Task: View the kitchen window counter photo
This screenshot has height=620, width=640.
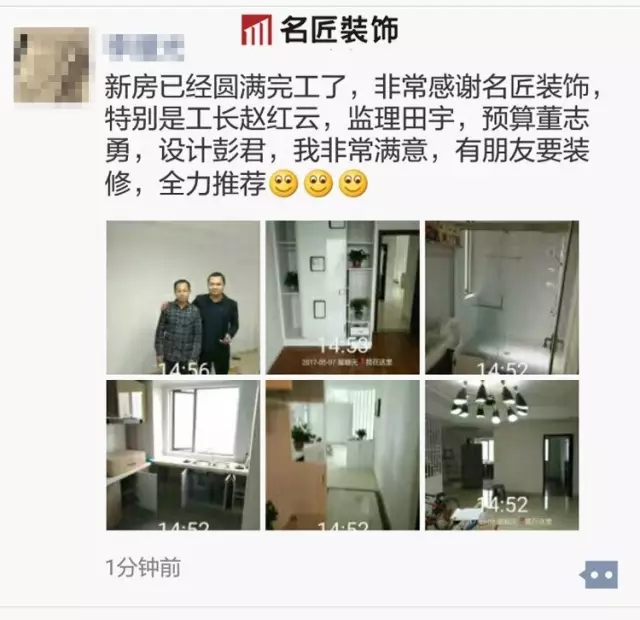Action: (183, 455)
